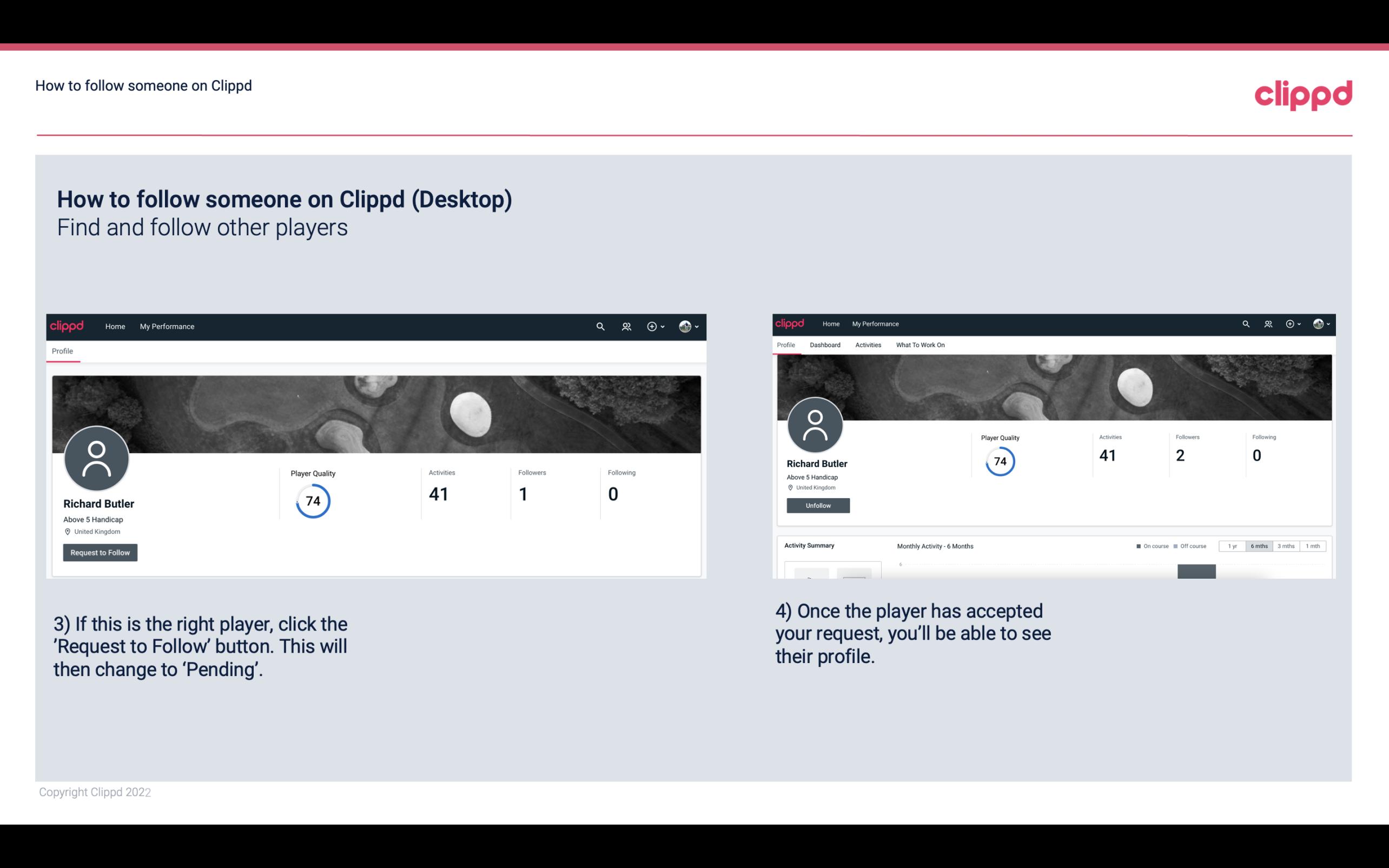Image resolution: width=1389 pixels, height=868 pixels.
Task: Switch to the 'What To Work On' tab
Action: pos(920,345)
